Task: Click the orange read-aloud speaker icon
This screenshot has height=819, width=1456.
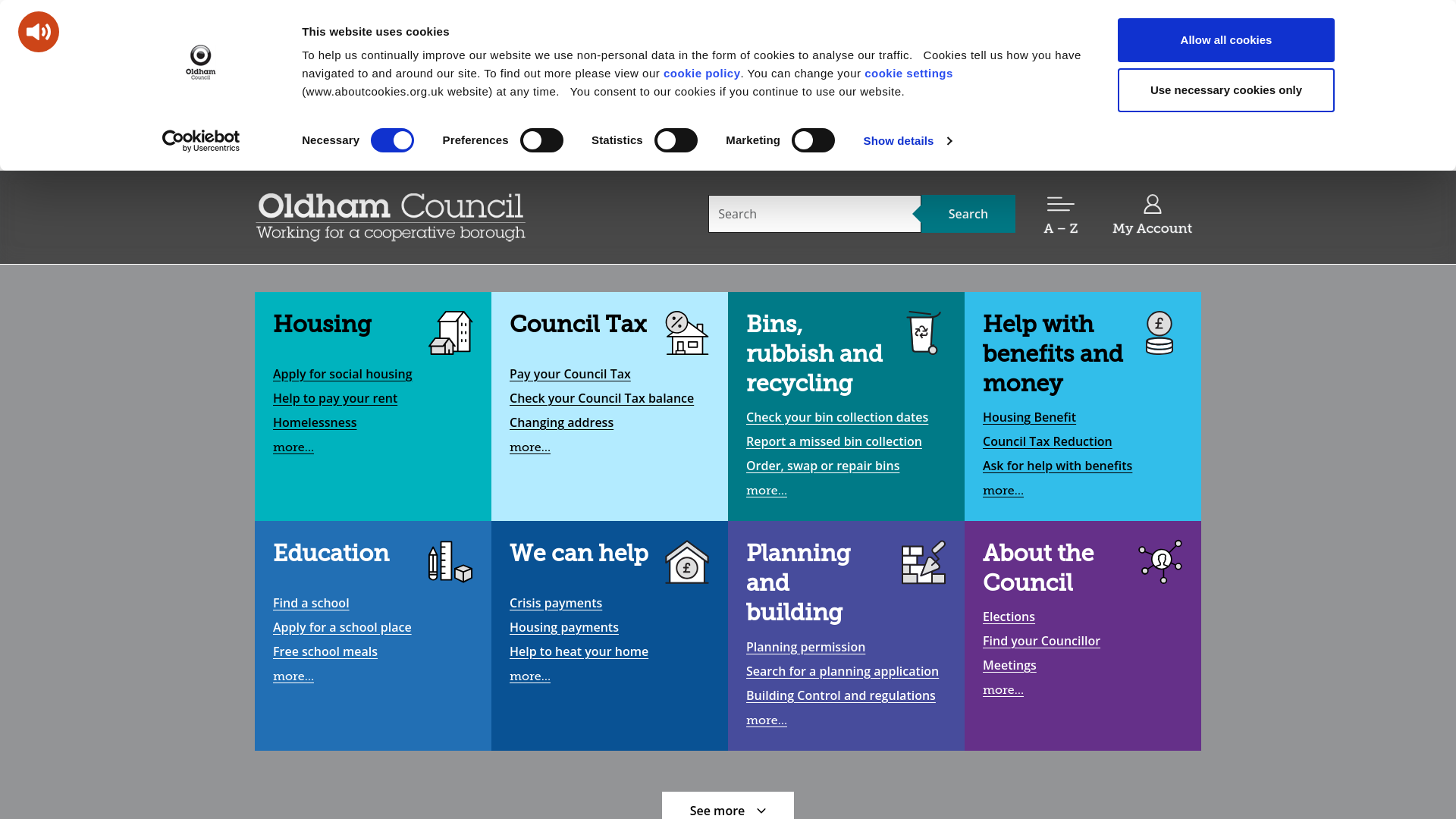Action: point(39,32)
